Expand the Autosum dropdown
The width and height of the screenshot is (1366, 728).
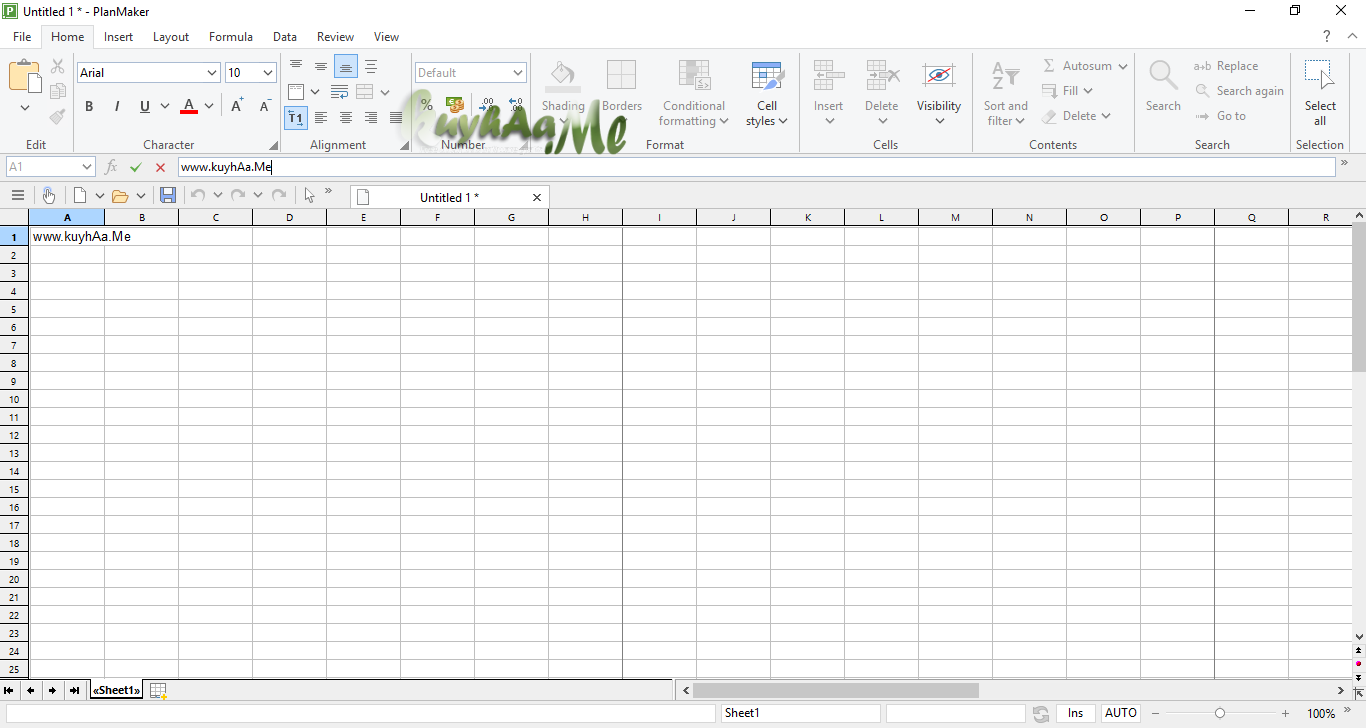[1123, 66]
